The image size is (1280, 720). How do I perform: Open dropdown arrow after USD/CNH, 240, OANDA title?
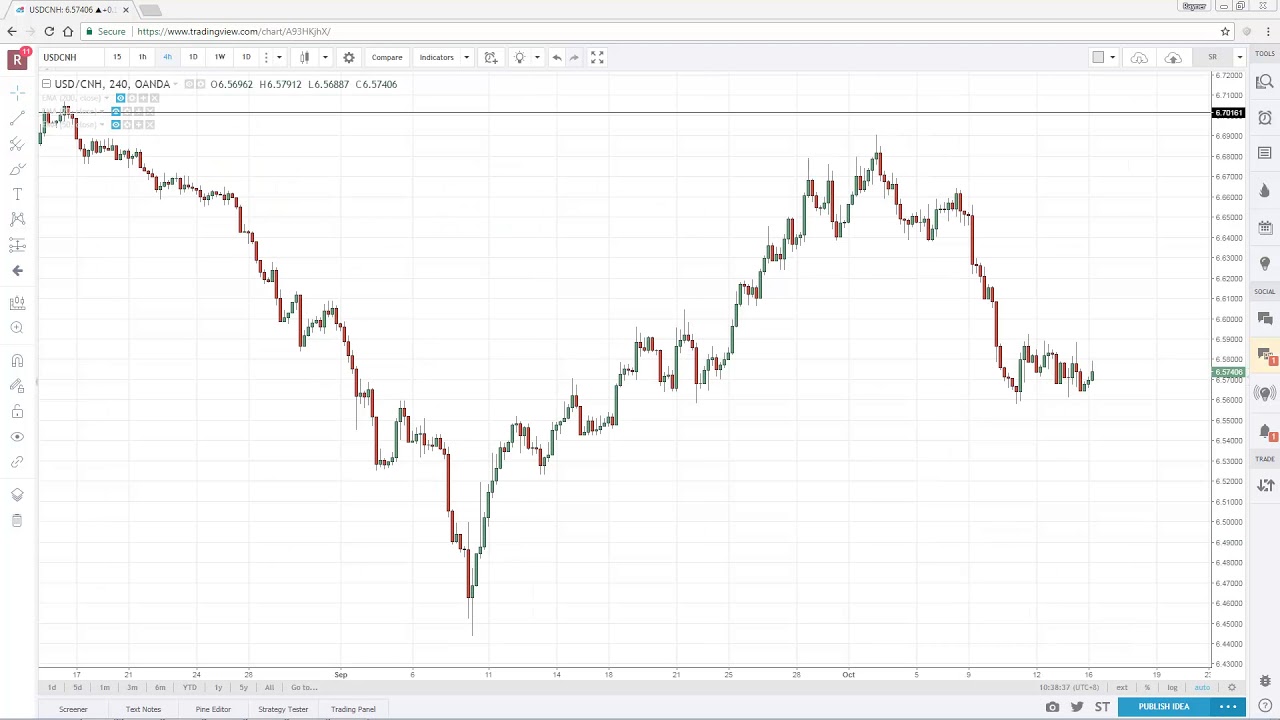176,84
